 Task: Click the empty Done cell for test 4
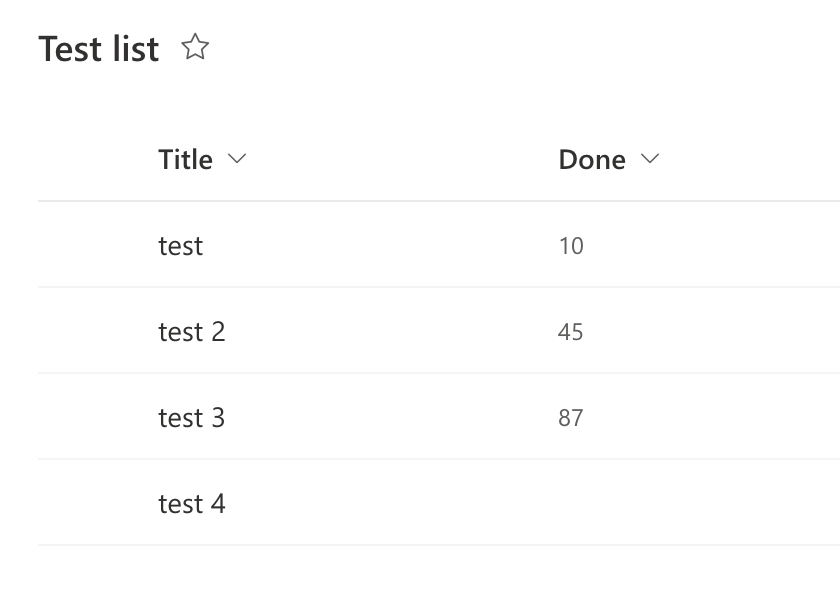(600, 504)
